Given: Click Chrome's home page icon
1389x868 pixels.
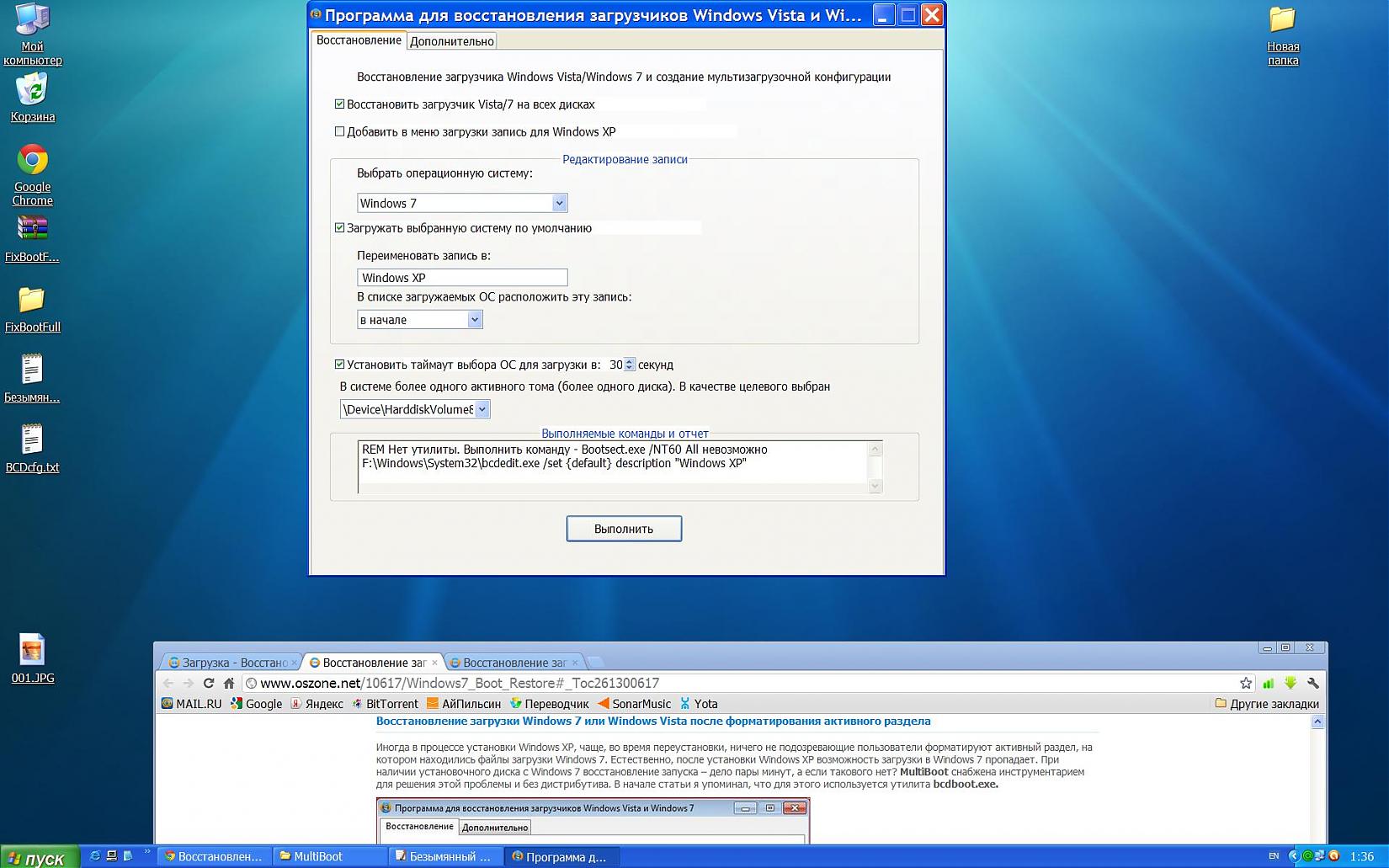Looking at the screenshot, I should coord(228,683).
